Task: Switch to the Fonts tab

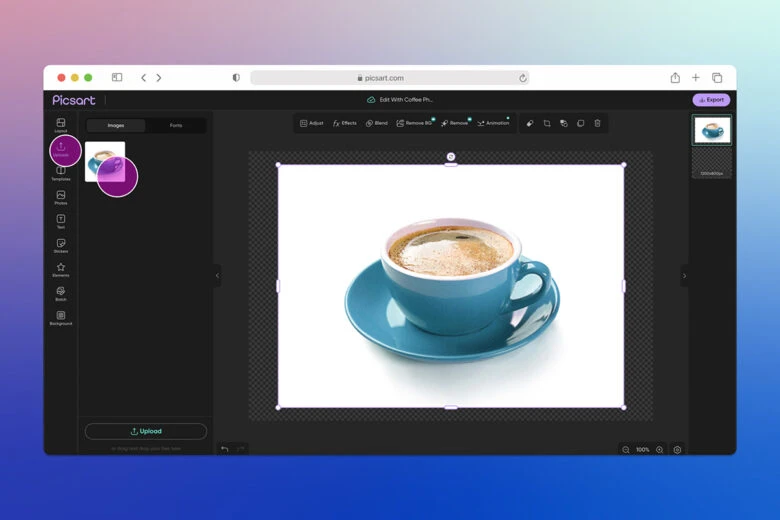Action: (176, 125)
